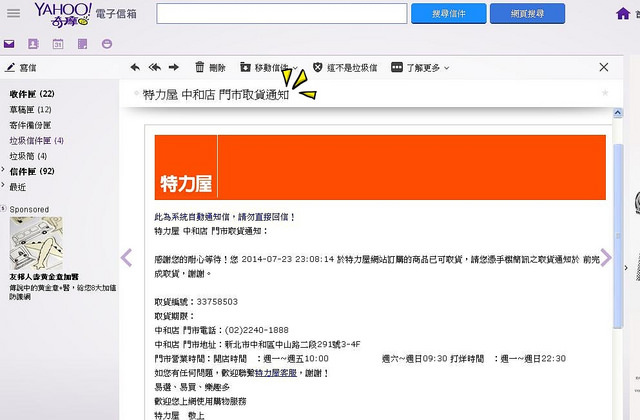Open the 草稿匣 (12) folder
This screenshot has height=420, width=640.
coord(30,109)
